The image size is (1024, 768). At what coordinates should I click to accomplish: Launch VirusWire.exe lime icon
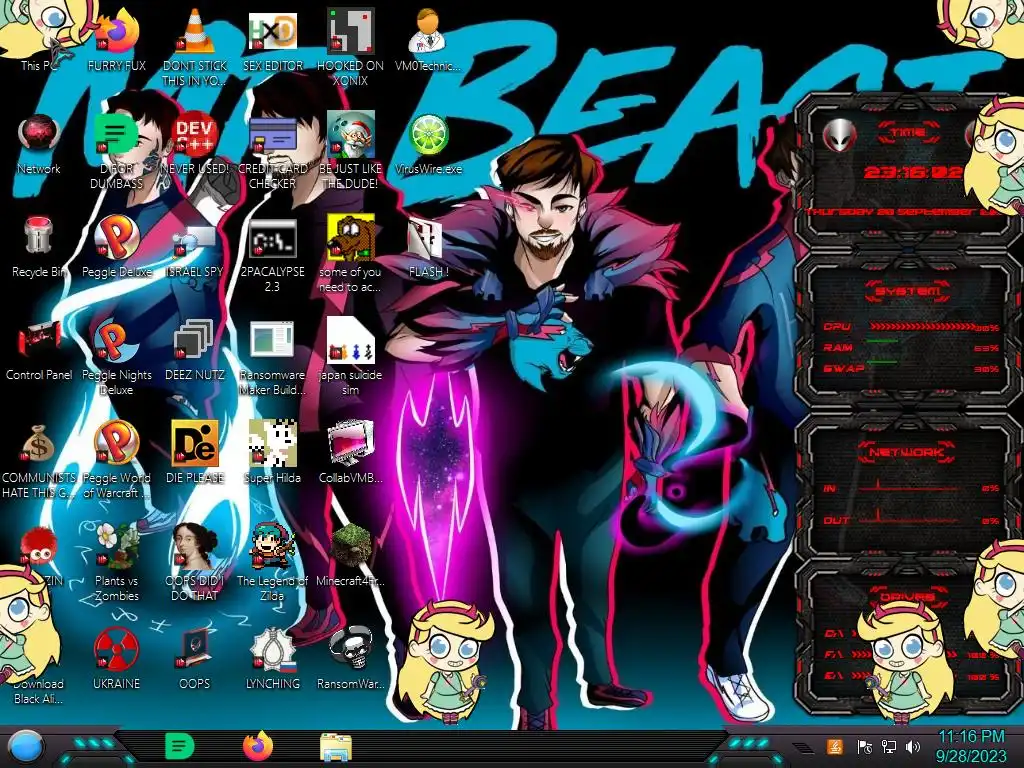(x=428, y=144)
